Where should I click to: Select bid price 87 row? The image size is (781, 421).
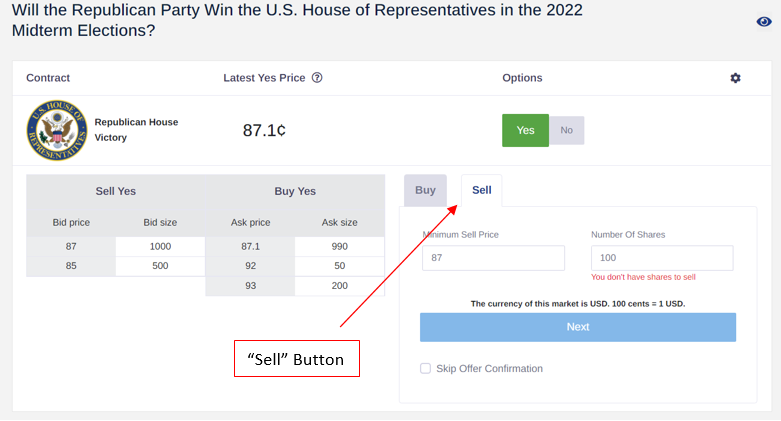(x=116, y=247)
